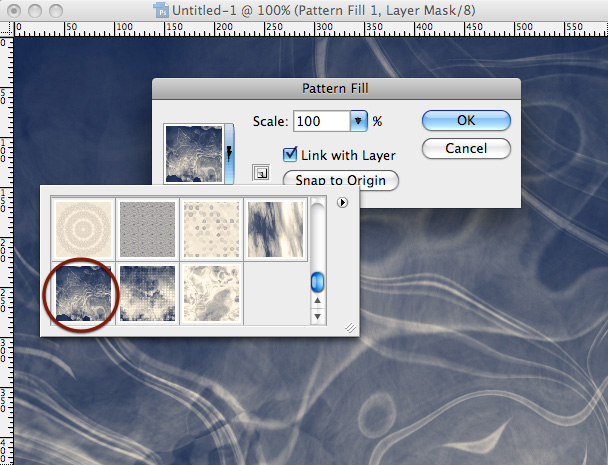Click the pattern picker resize grip
The height and width of the screenshot is (465, 608).
(x=351, y=328)
